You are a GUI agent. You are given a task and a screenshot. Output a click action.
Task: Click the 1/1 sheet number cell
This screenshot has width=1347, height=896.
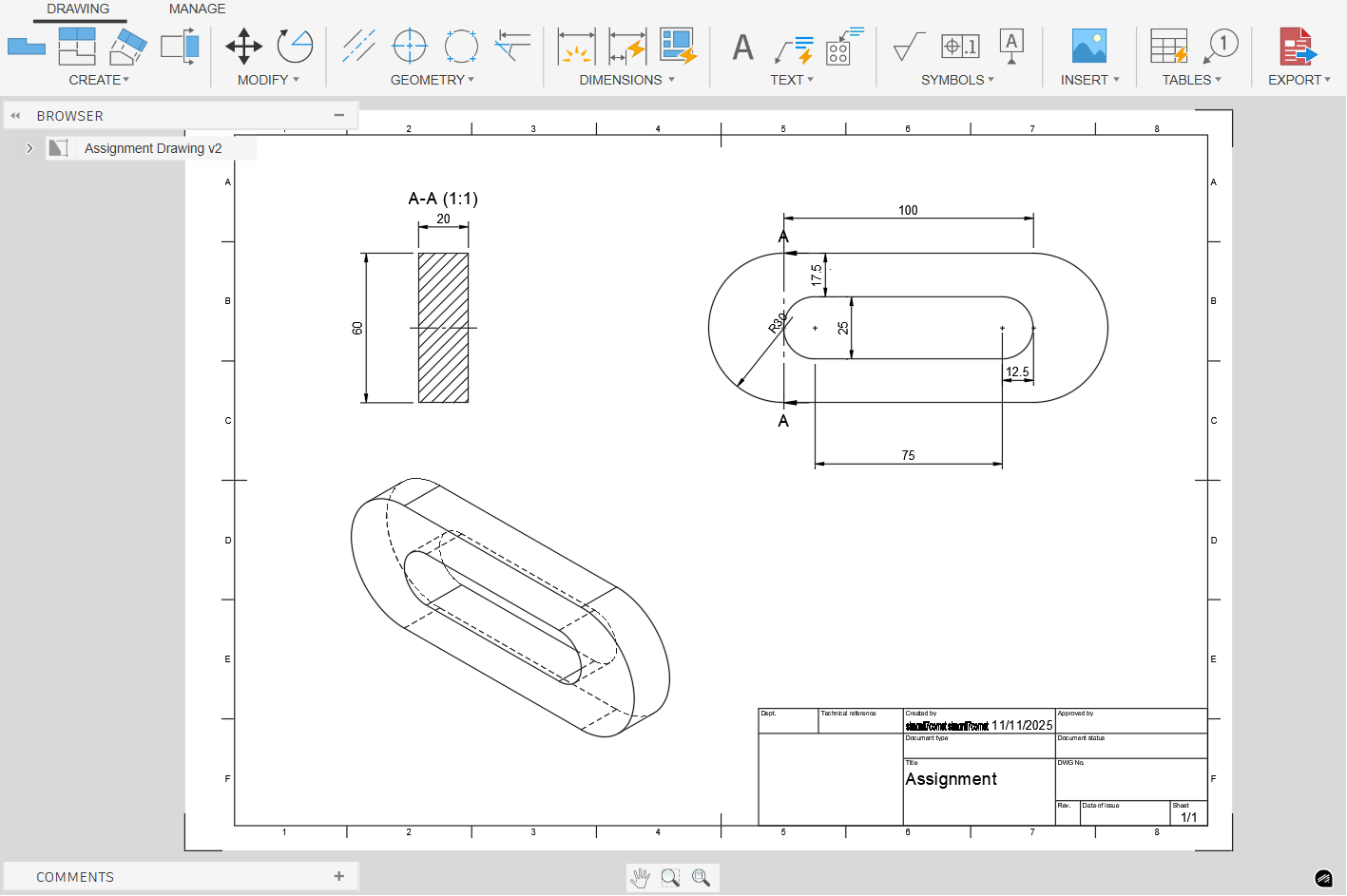tap(1188, 817)
